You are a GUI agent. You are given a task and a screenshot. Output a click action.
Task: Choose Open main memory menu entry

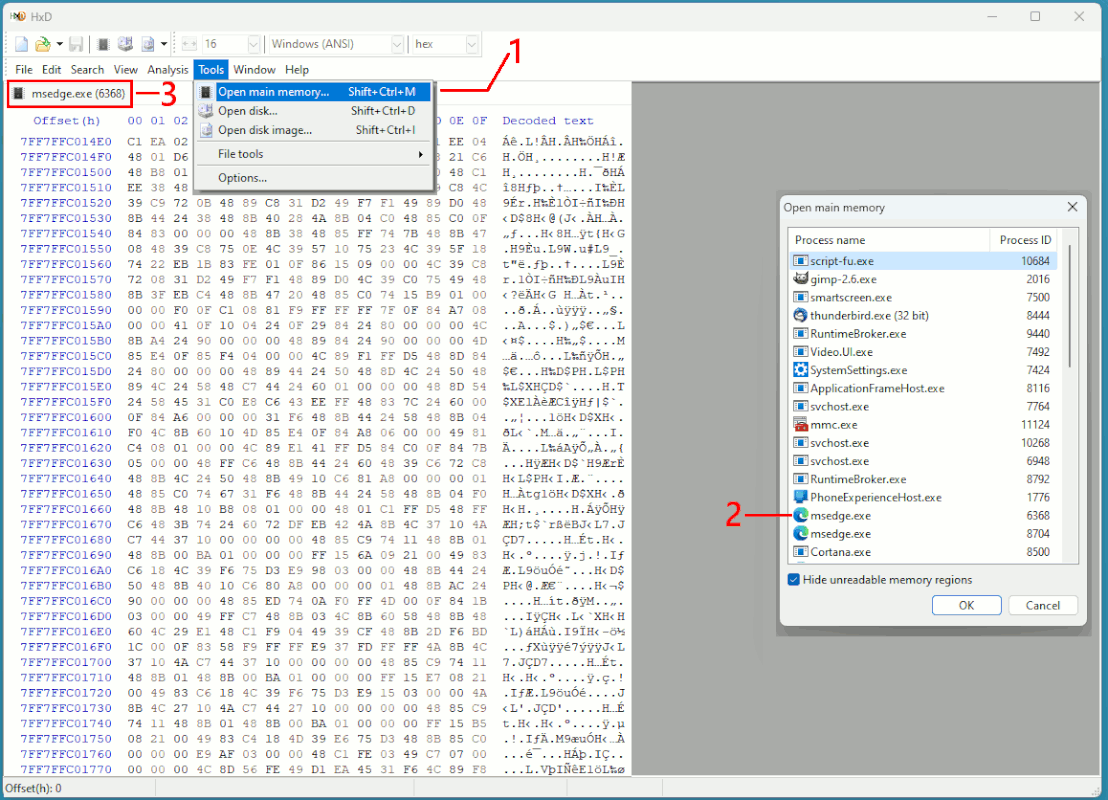(x=314, y=92)
